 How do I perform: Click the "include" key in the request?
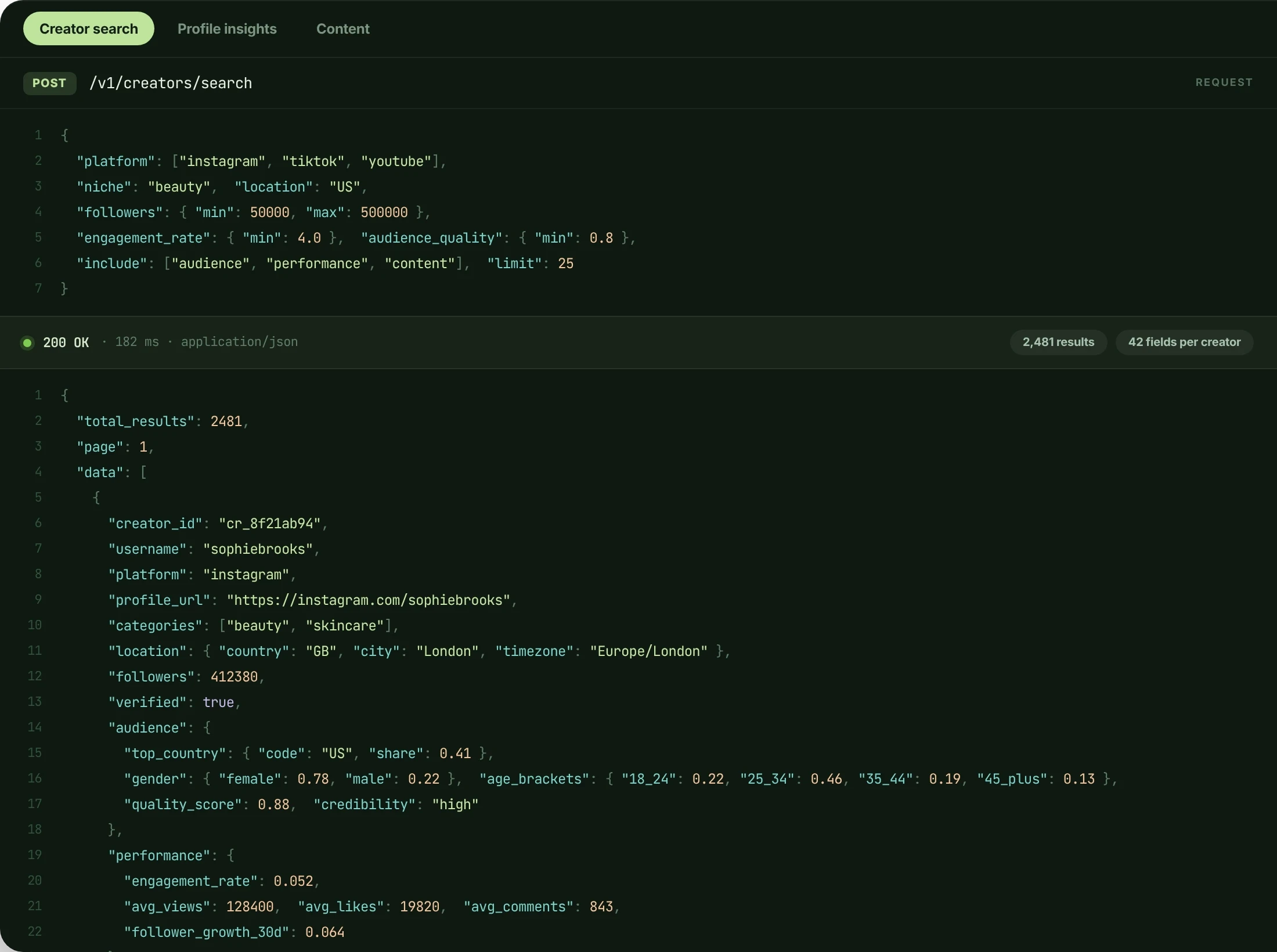click(x=111, y=264)
